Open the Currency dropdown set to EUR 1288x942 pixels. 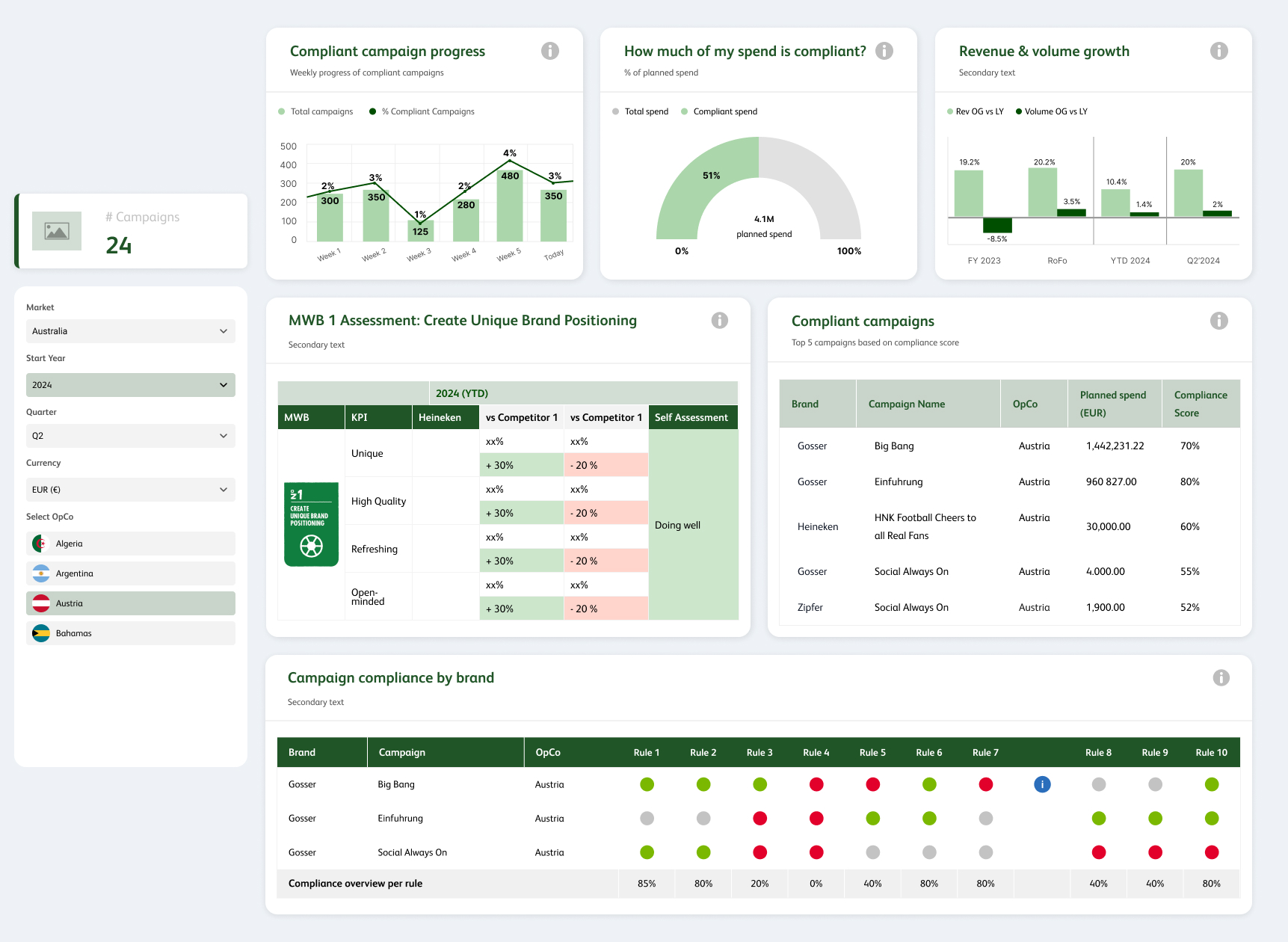coord(130,489)
